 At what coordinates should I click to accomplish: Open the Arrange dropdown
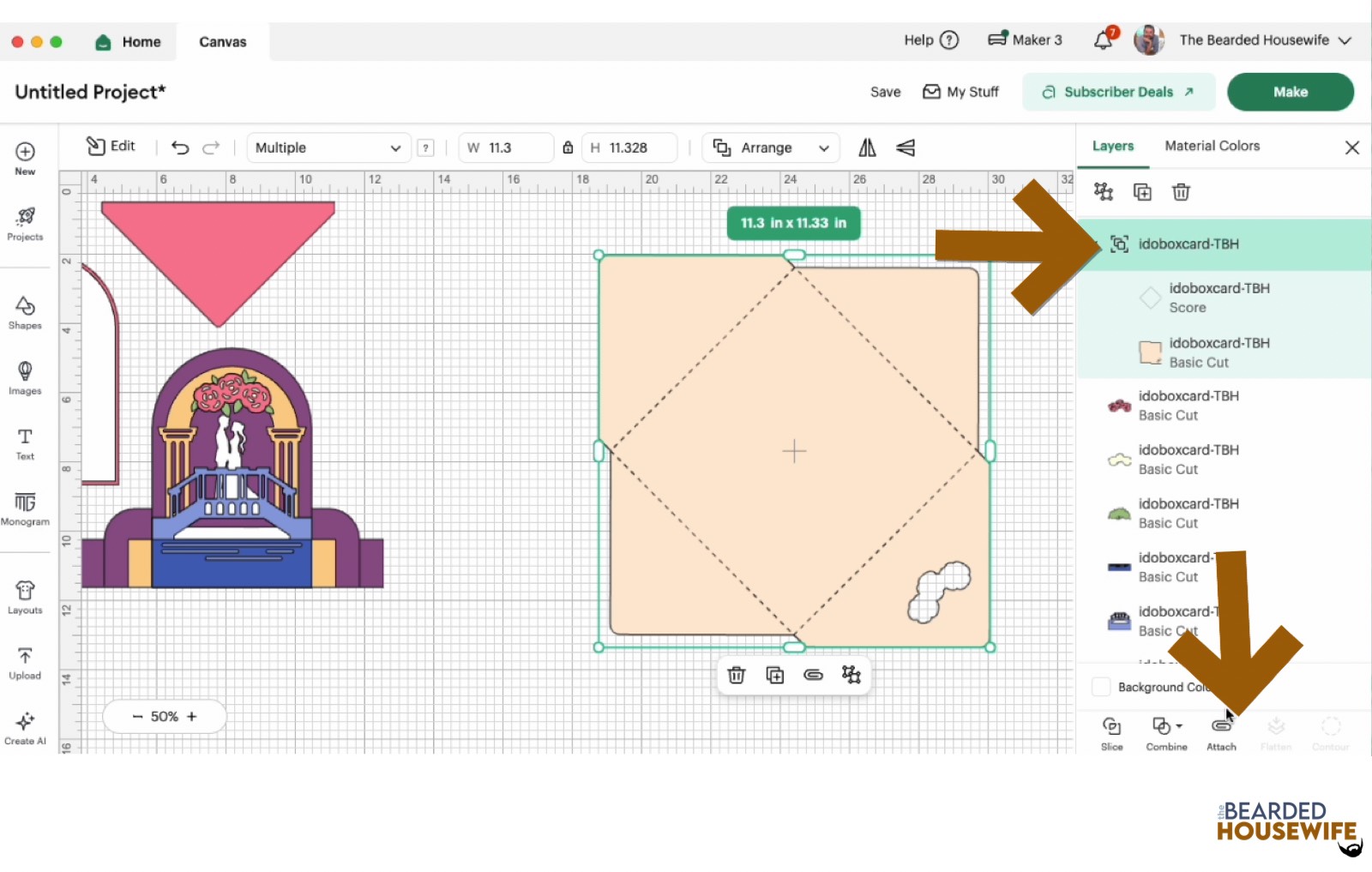coord(769,147)
